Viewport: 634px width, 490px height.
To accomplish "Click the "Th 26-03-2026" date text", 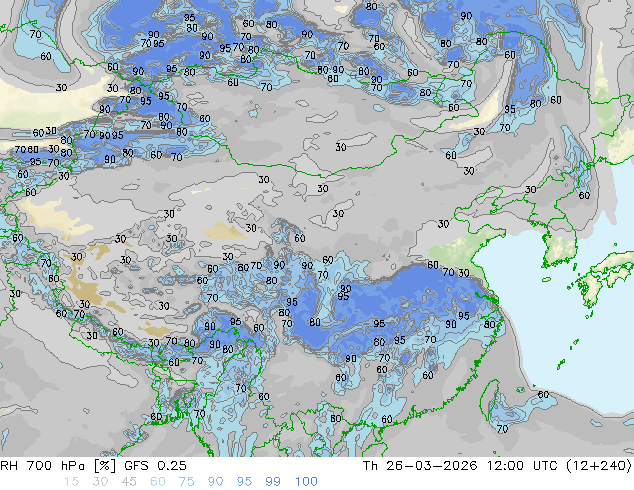I will (x=420, y=466).
